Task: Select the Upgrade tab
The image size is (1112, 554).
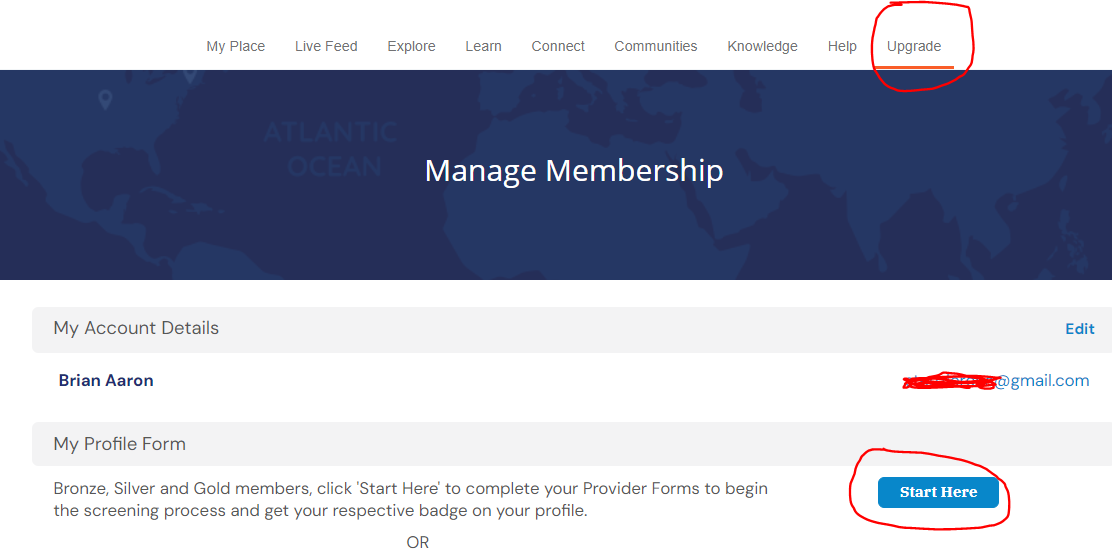Action: coord(914,46)
